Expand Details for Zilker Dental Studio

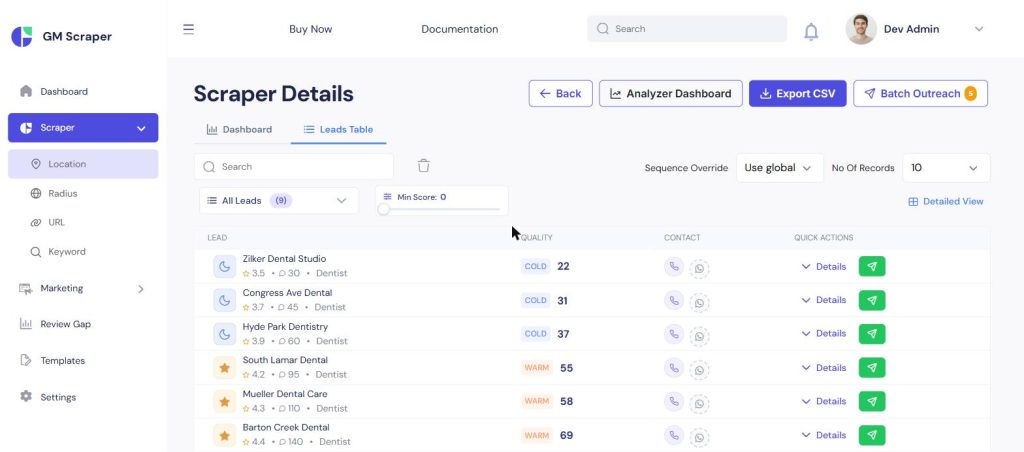click(x=824, y=266)
